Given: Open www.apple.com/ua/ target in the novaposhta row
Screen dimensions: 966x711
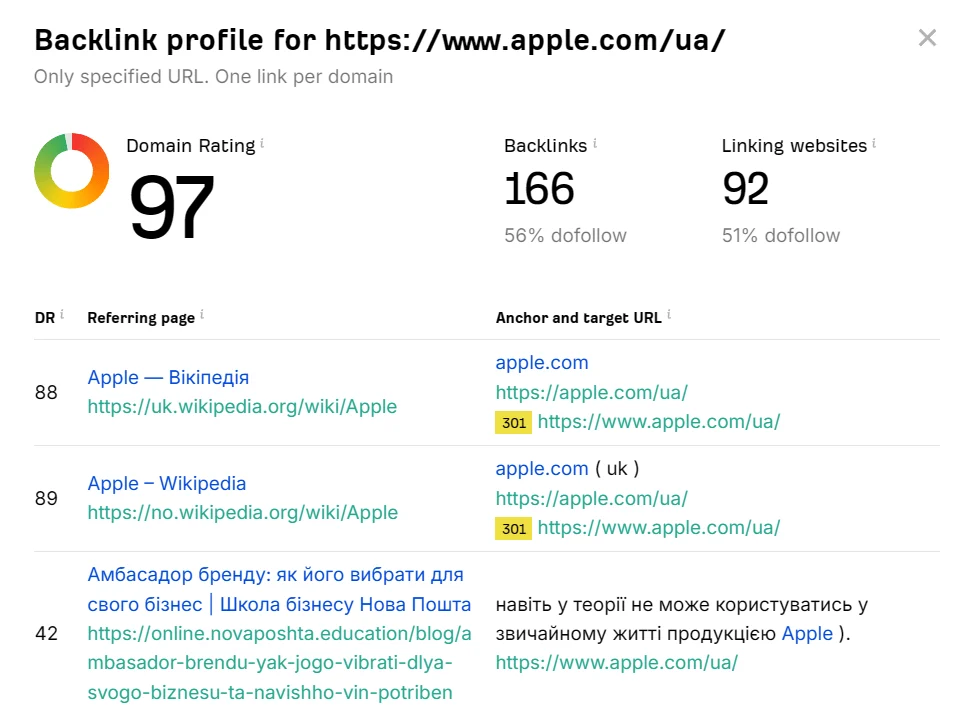Looking at the screenshot, I should pos(617,663).
